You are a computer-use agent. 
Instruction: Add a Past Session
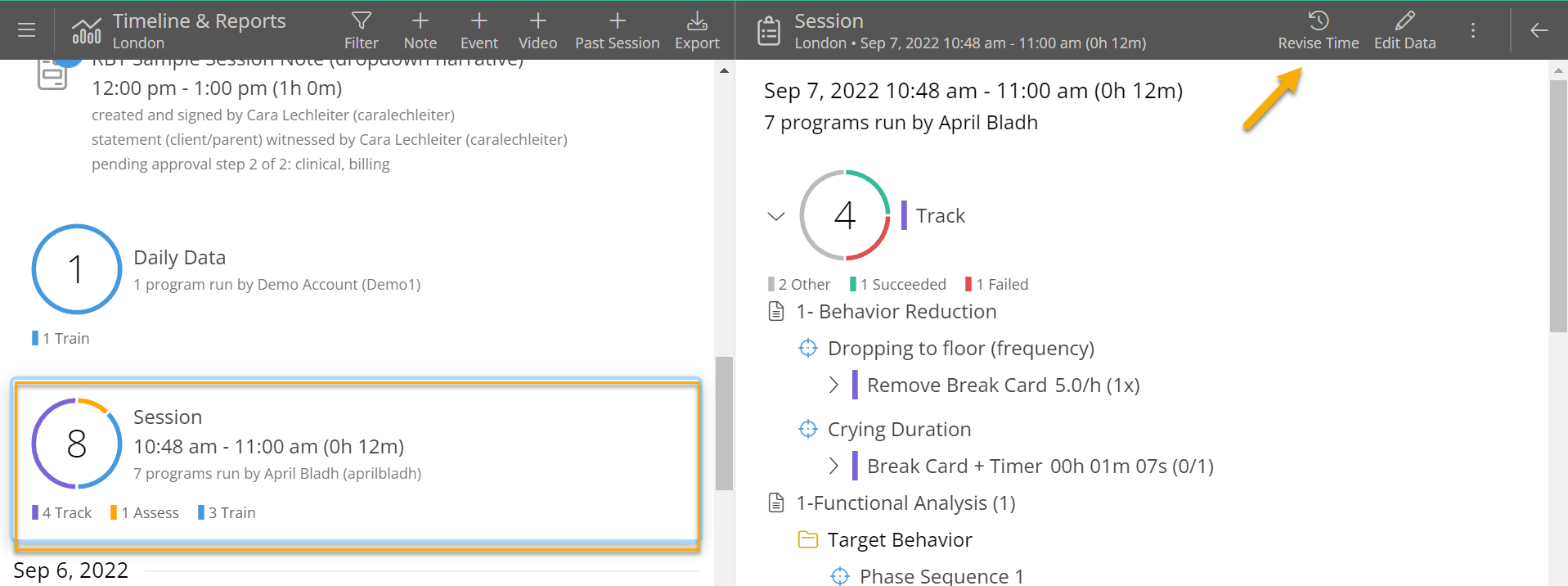[617, 30]
